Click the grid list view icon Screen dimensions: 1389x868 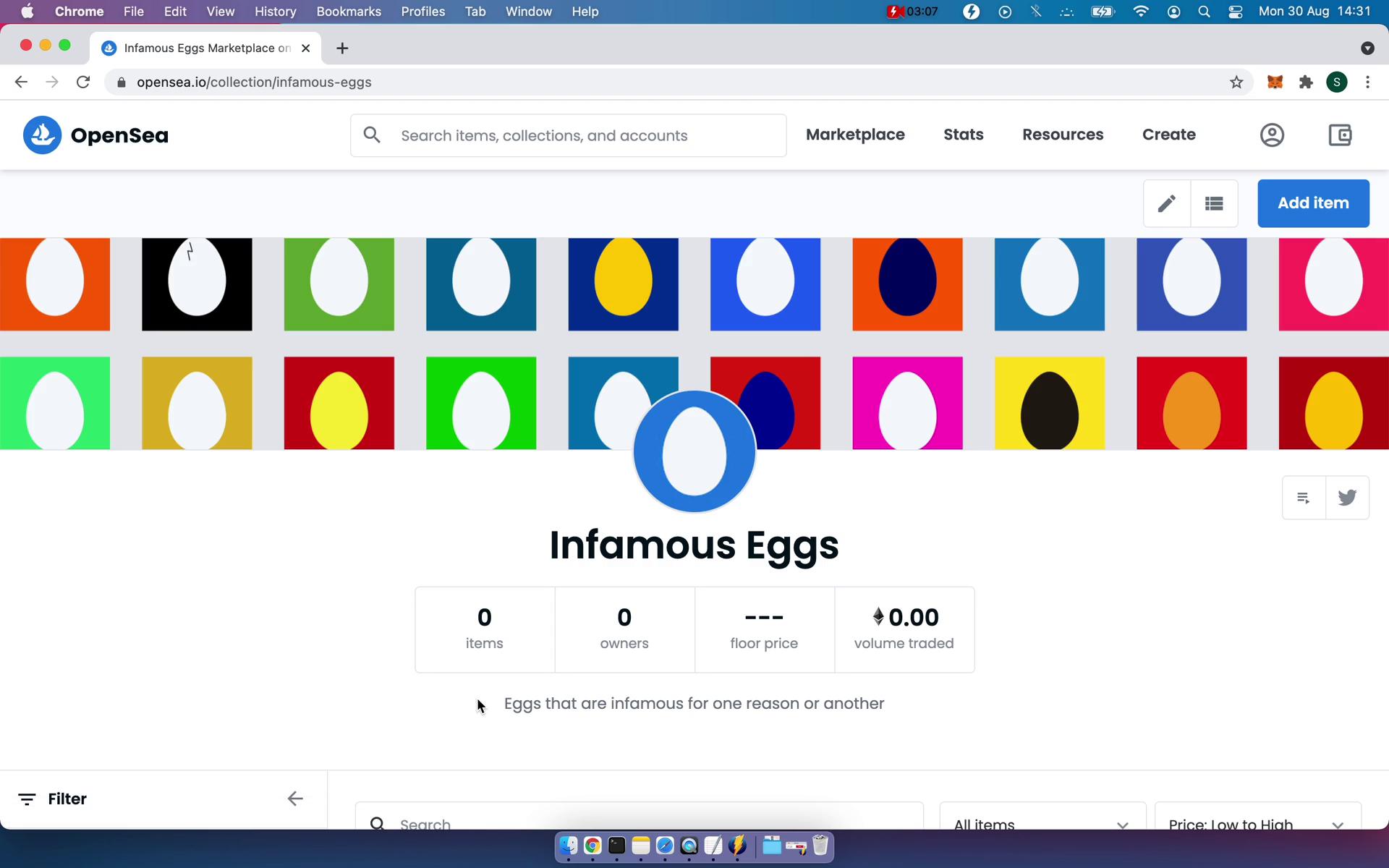1213,202
